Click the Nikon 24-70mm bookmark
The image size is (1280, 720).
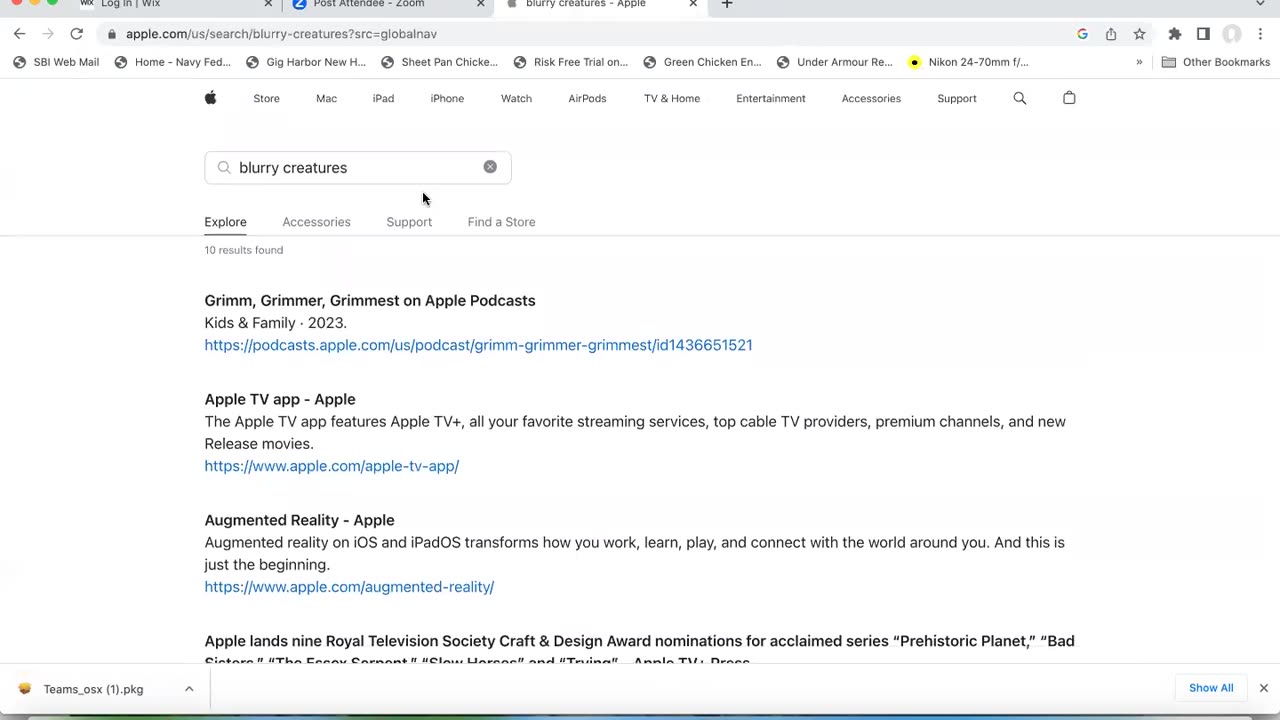968,62
